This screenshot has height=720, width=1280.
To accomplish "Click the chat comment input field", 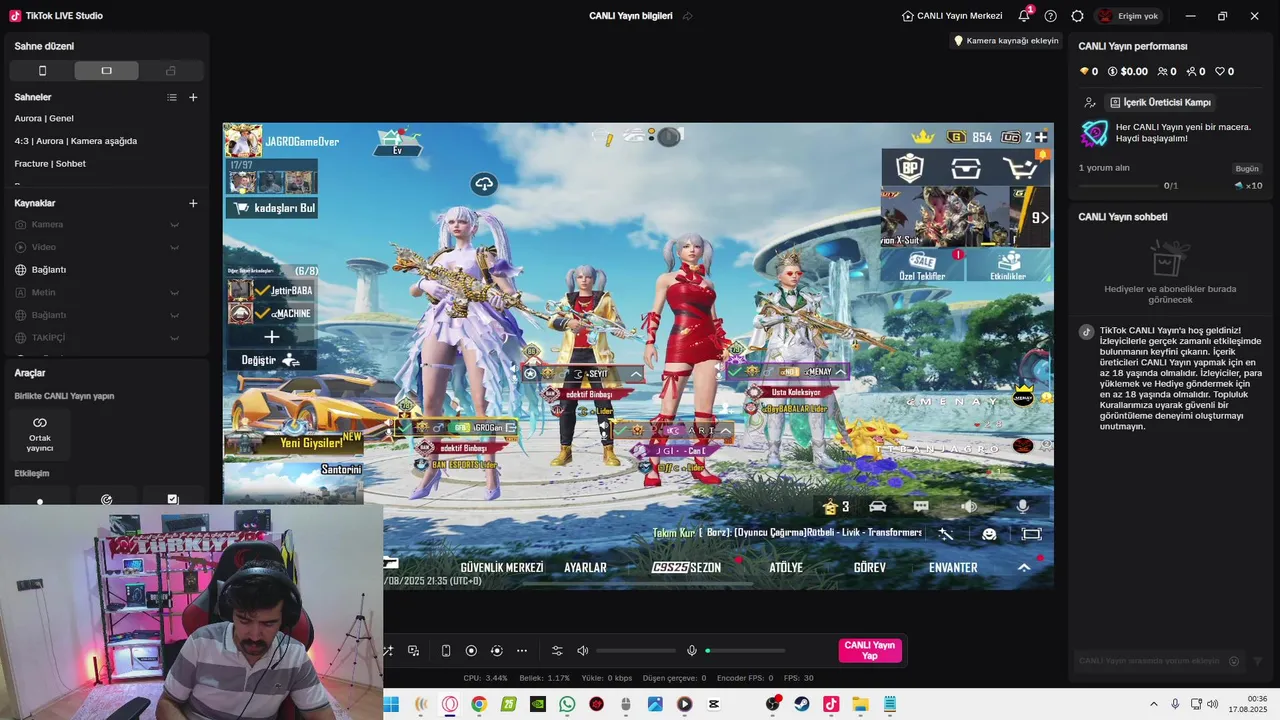I will click(x=1150, y=661).
